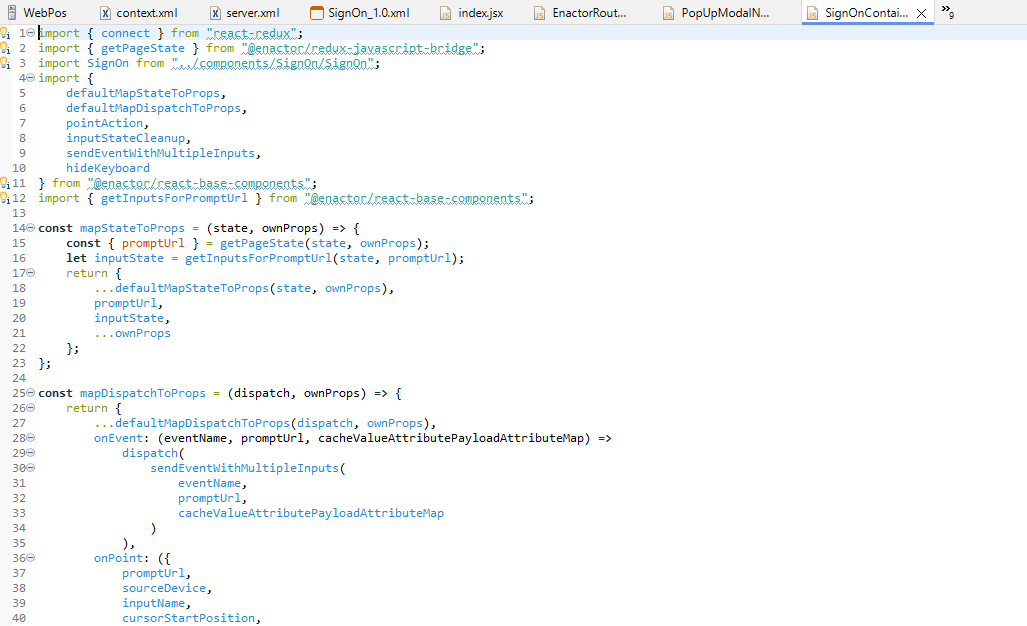
Task: Collapse the import block at line 4
Action: pyautogui.click(x=31, y=77)
